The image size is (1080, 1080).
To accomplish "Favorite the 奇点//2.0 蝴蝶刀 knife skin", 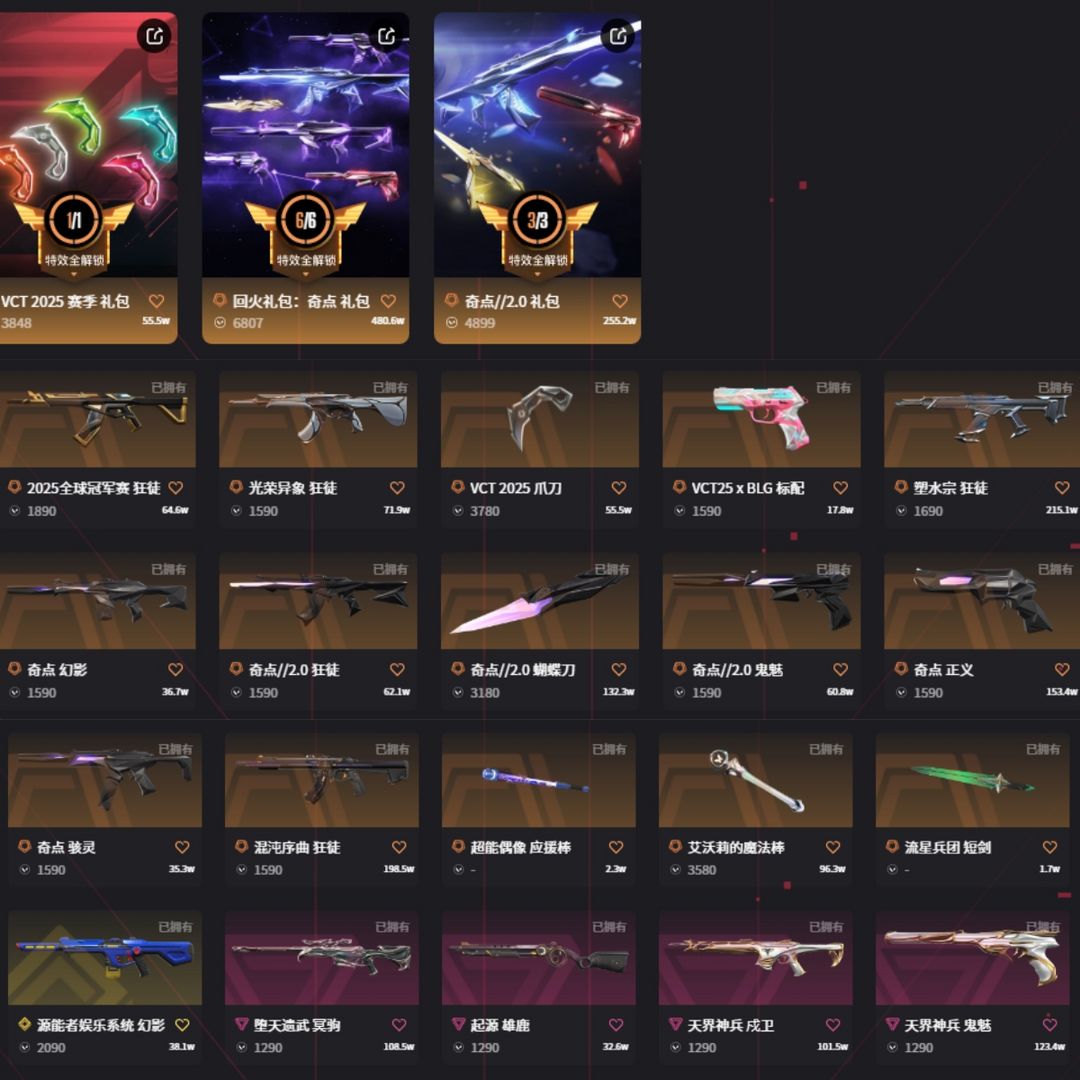I will [x=619, y=669].
